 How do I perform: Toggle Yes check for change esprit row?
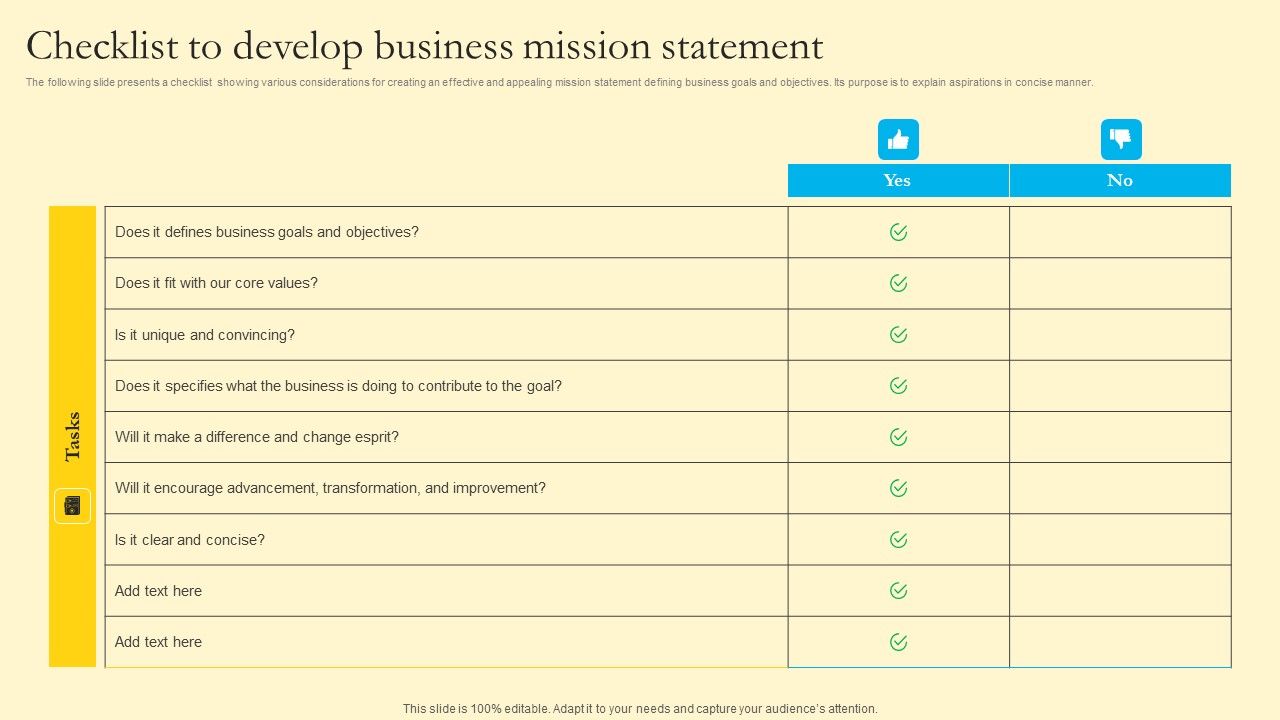pyautogui.click(x=899, y=437)
